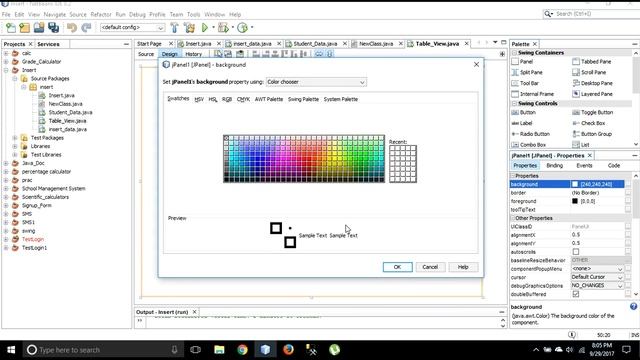
Task: Expand the Test Packages node
Action: (15, 138)
